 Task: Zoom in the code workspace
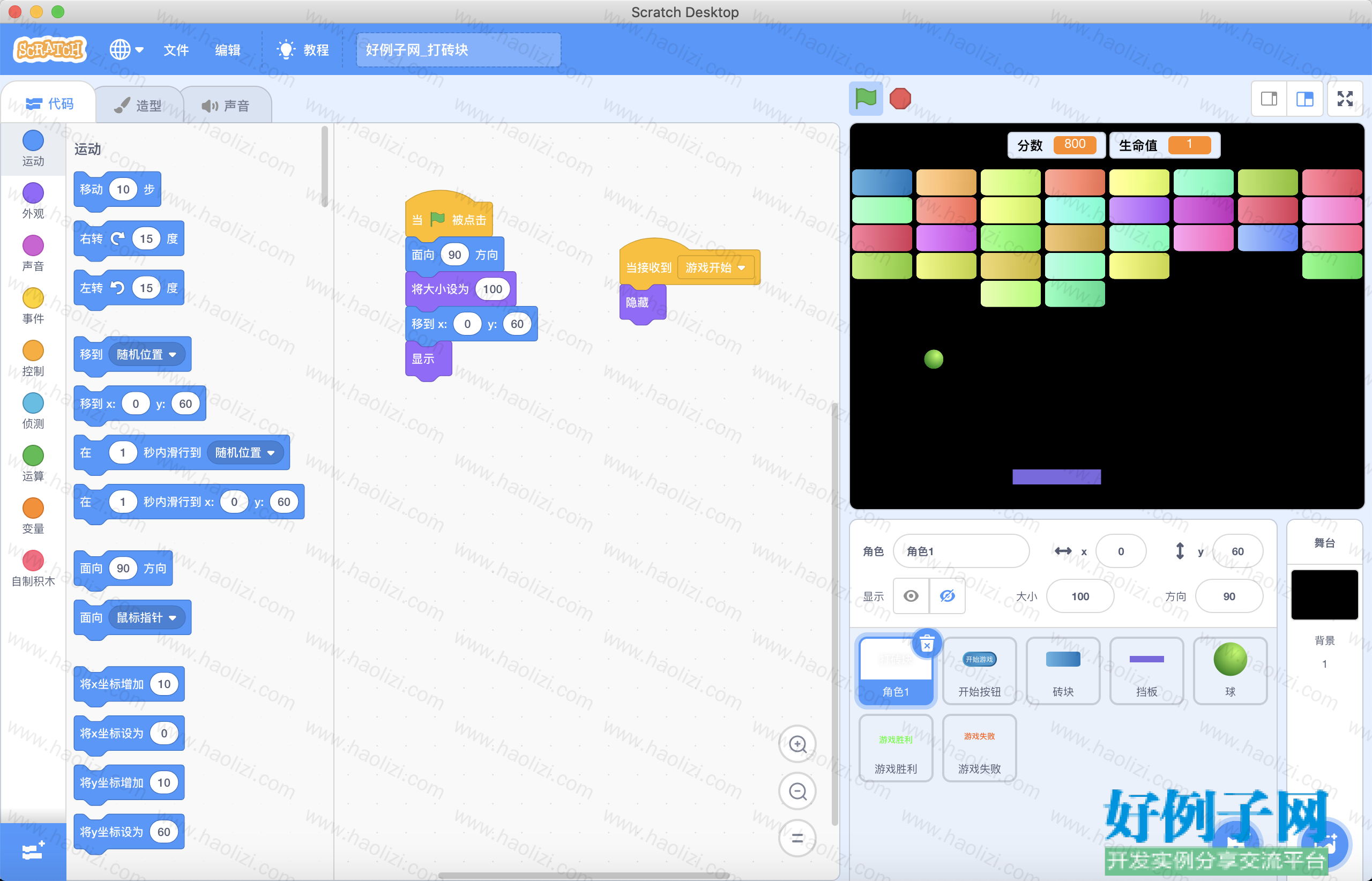(797, 744)
